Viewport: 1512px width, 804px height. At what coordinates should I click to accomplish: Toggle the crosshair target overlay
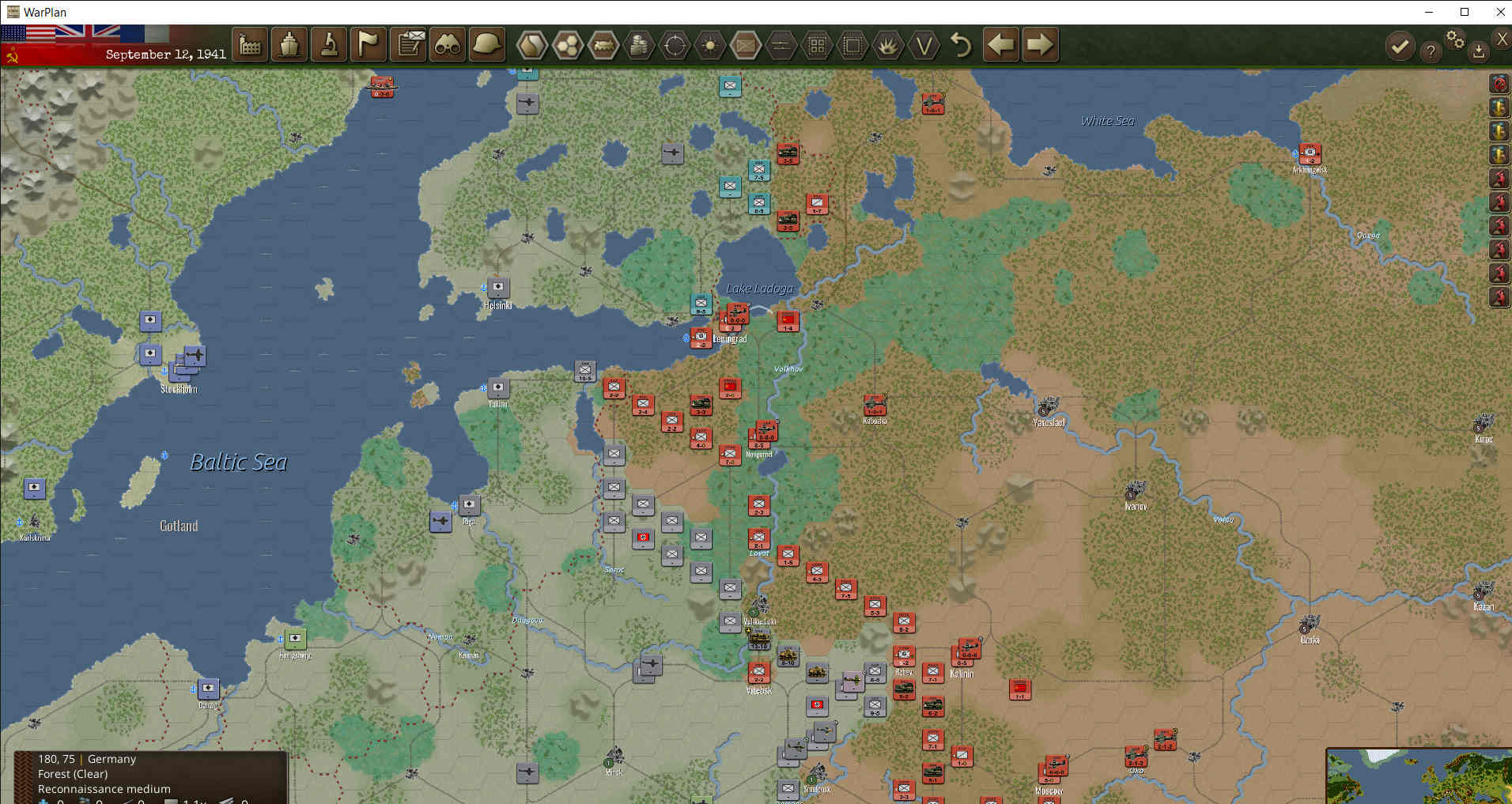[x=675, y=45]
